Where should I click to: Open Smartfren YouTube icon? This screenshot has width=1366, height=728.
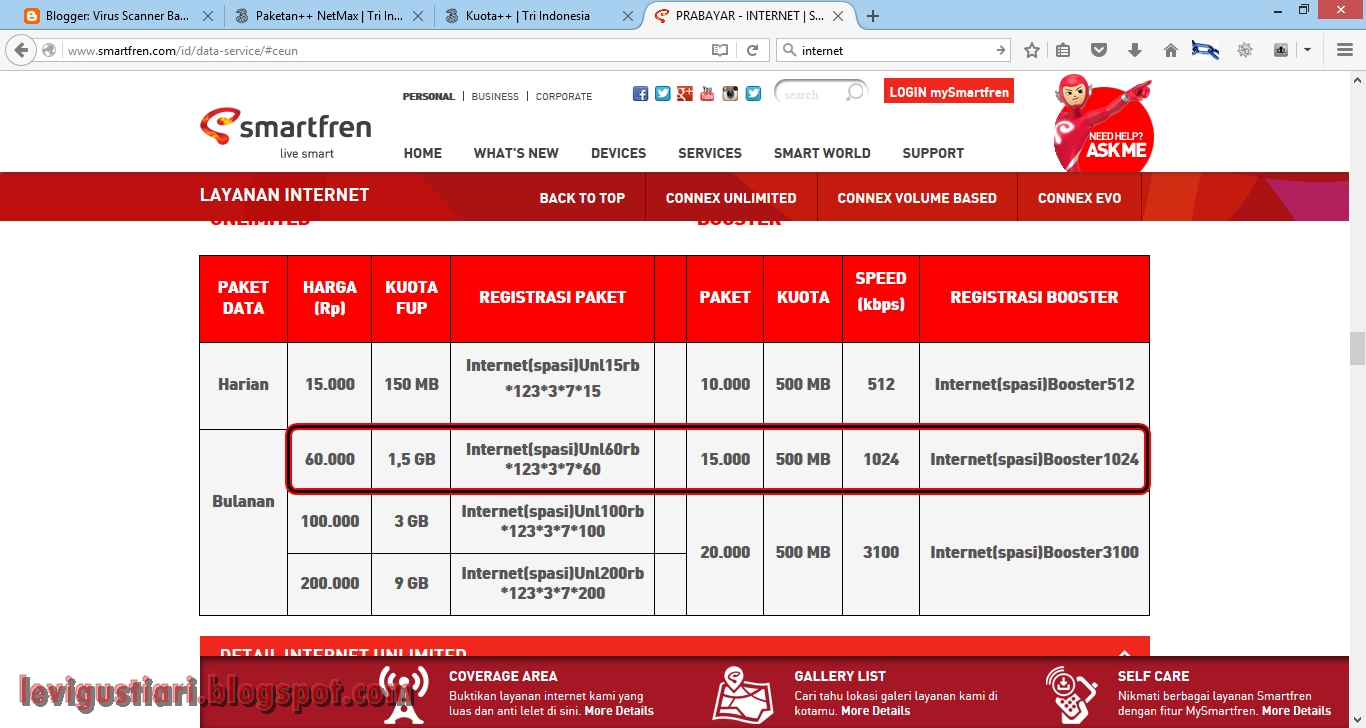pos(708,93)
